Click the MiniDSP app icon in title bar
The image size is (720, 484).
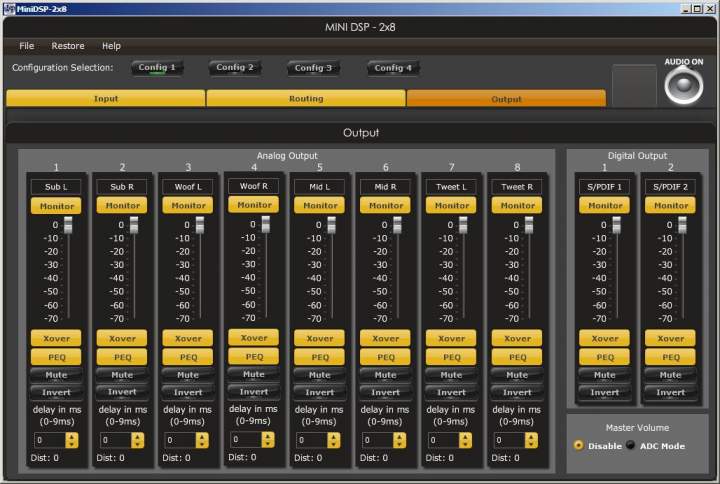pyautogui.click(x=9, y=9)
